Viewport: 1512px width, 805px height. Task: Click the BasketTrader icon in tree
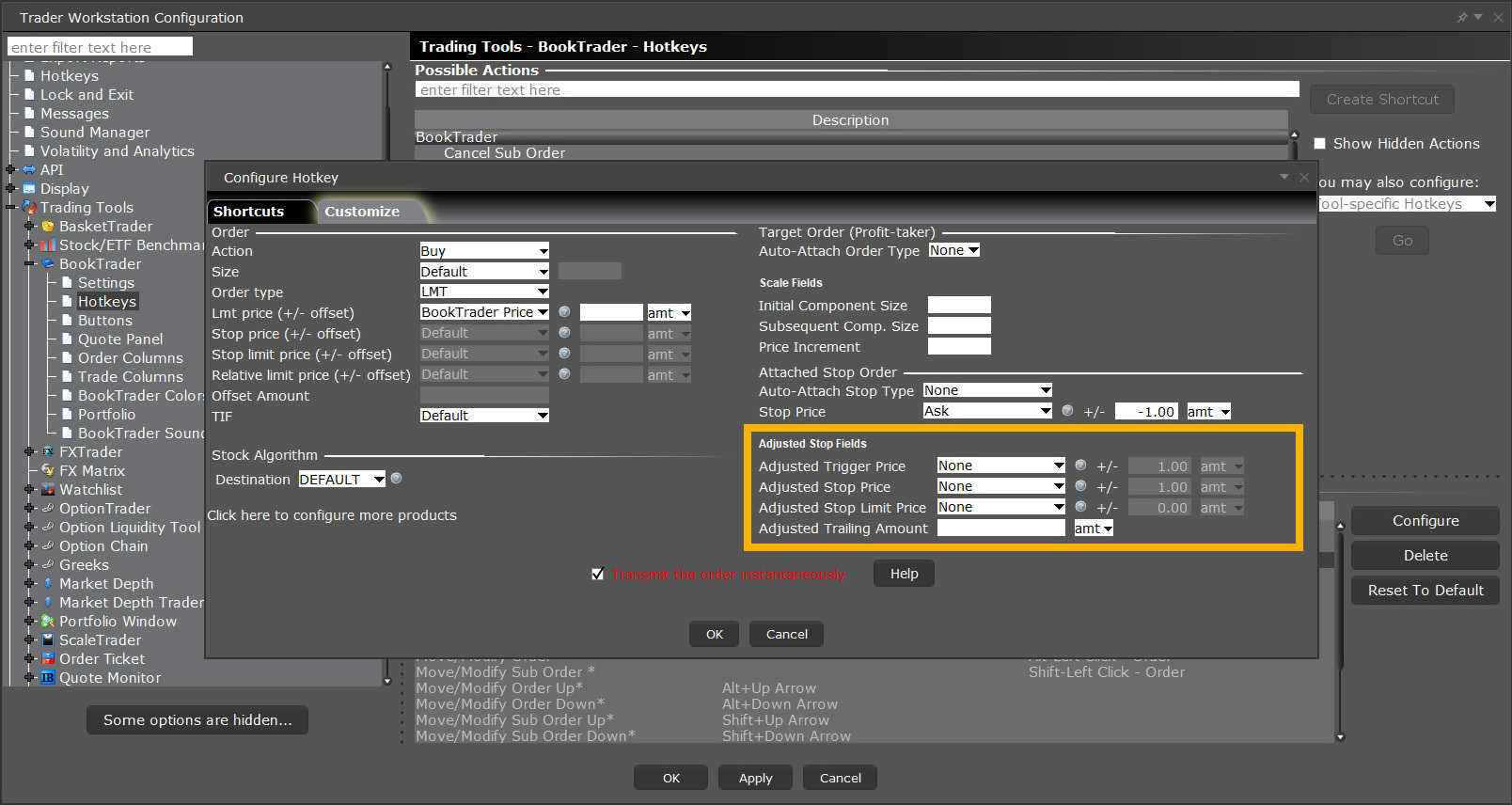[48, 227]
